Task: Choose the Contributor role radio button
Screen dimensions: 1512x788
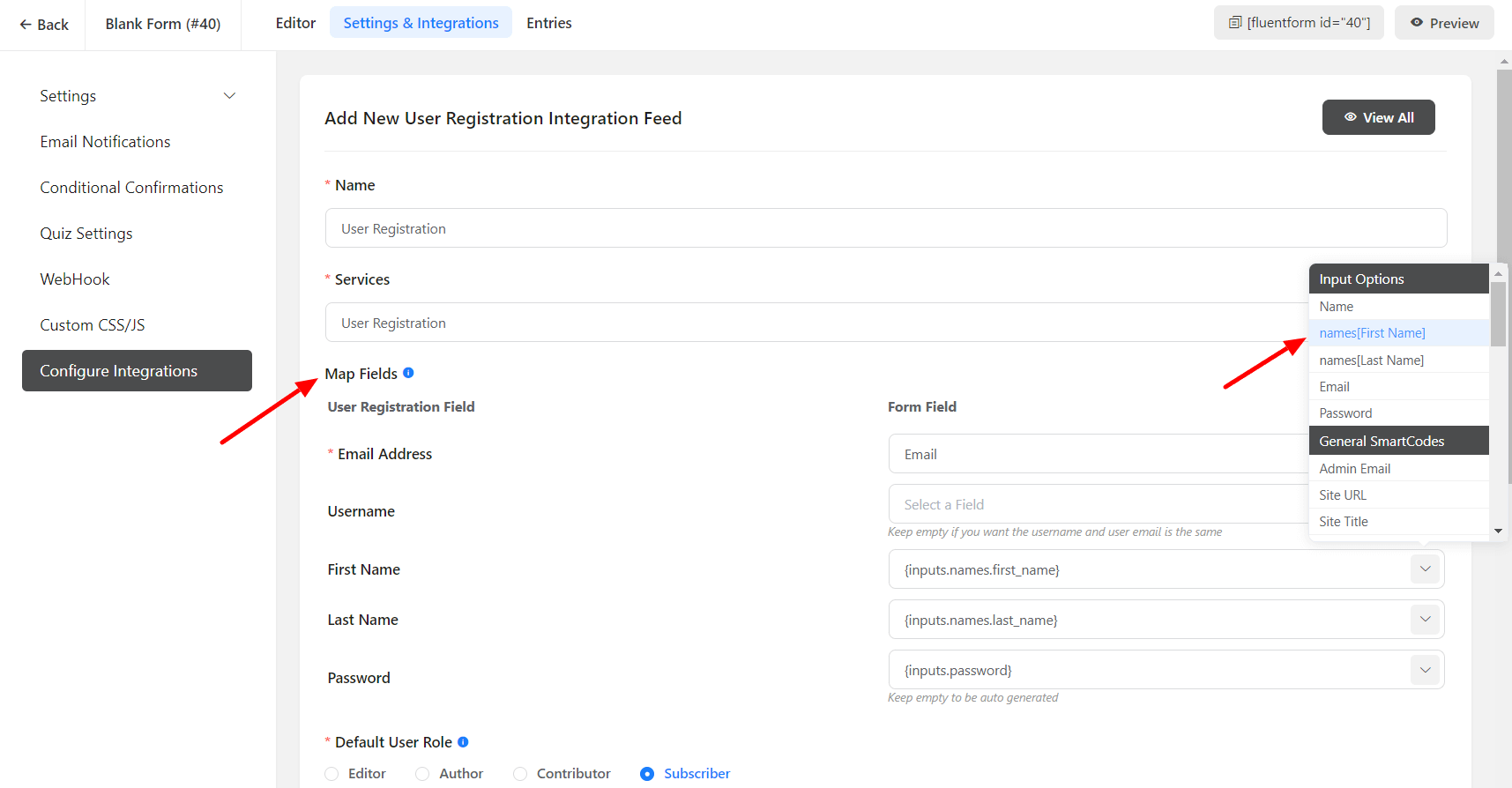Action: (x=520, y=774)
